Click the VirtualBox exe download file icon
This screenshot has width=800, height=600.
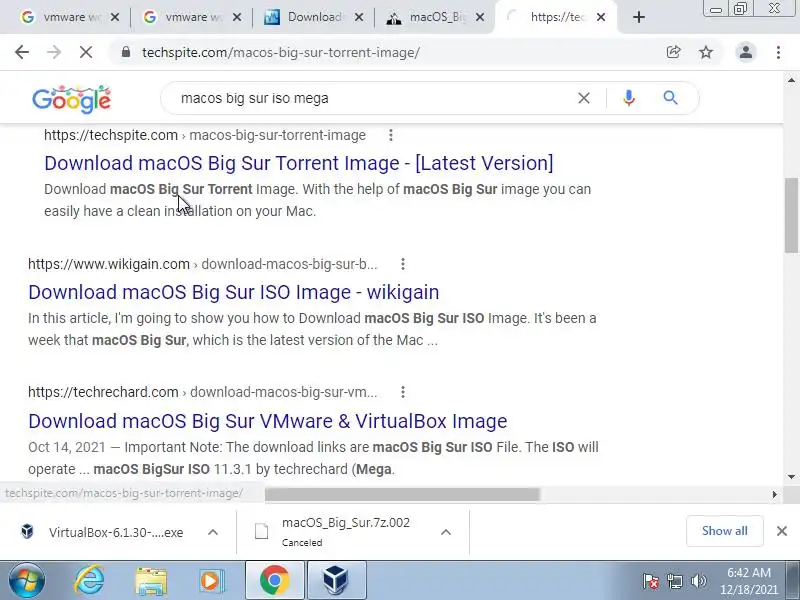coord(27,532)
